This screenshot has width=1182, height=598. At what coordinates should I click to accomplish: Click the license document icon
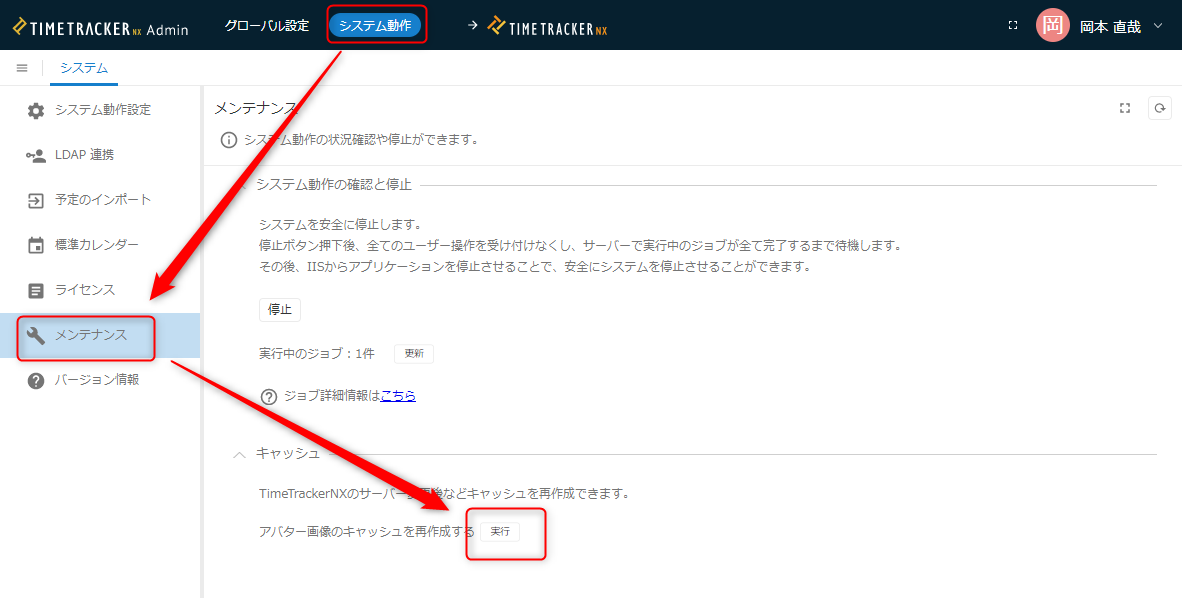[x=36, y=291]
